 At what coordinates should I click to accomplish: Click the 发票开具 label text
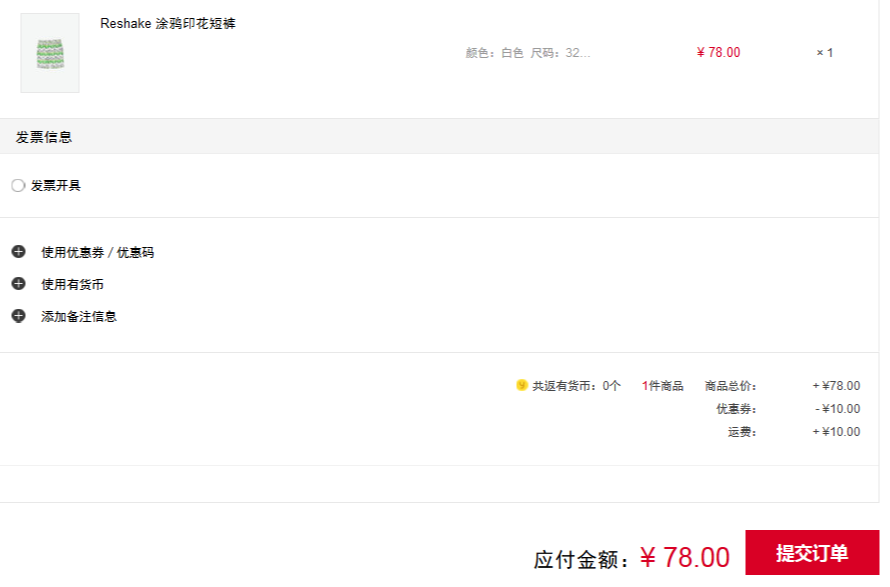[56, 186]
